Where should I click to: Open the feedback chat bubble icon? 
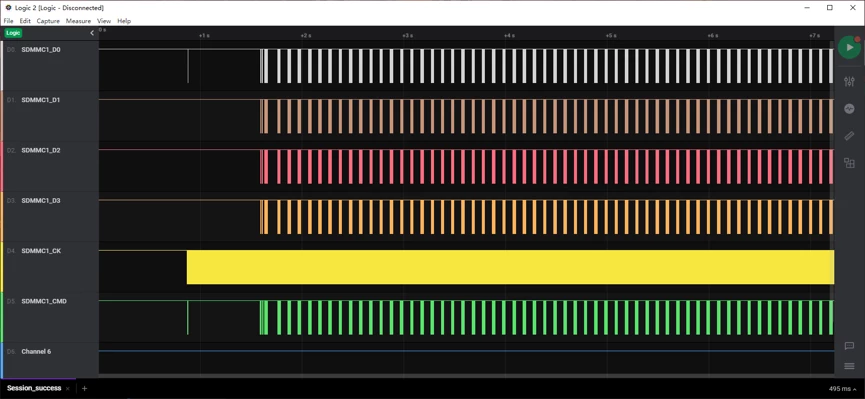click(x=850, y=346)
